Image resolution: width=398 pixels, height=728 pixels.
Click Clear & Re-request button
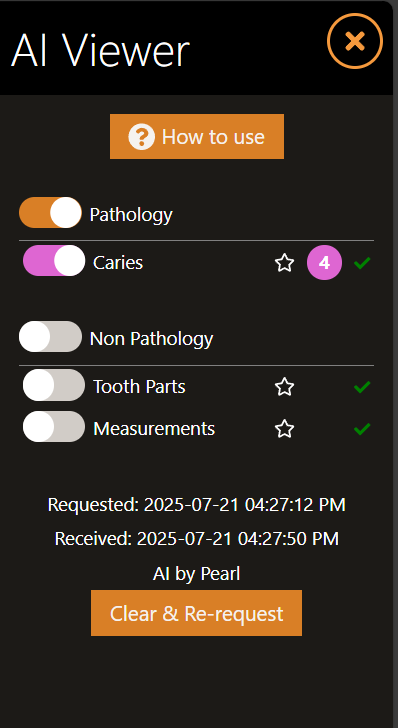tap(196, 613)
